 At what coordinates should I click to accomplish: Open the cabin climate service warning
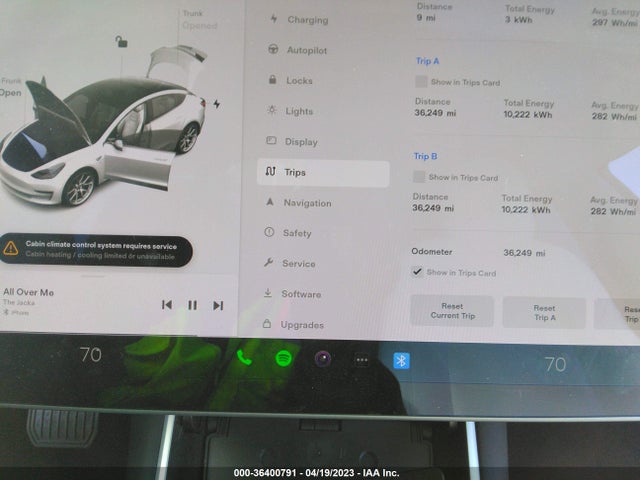coord(96,251)
